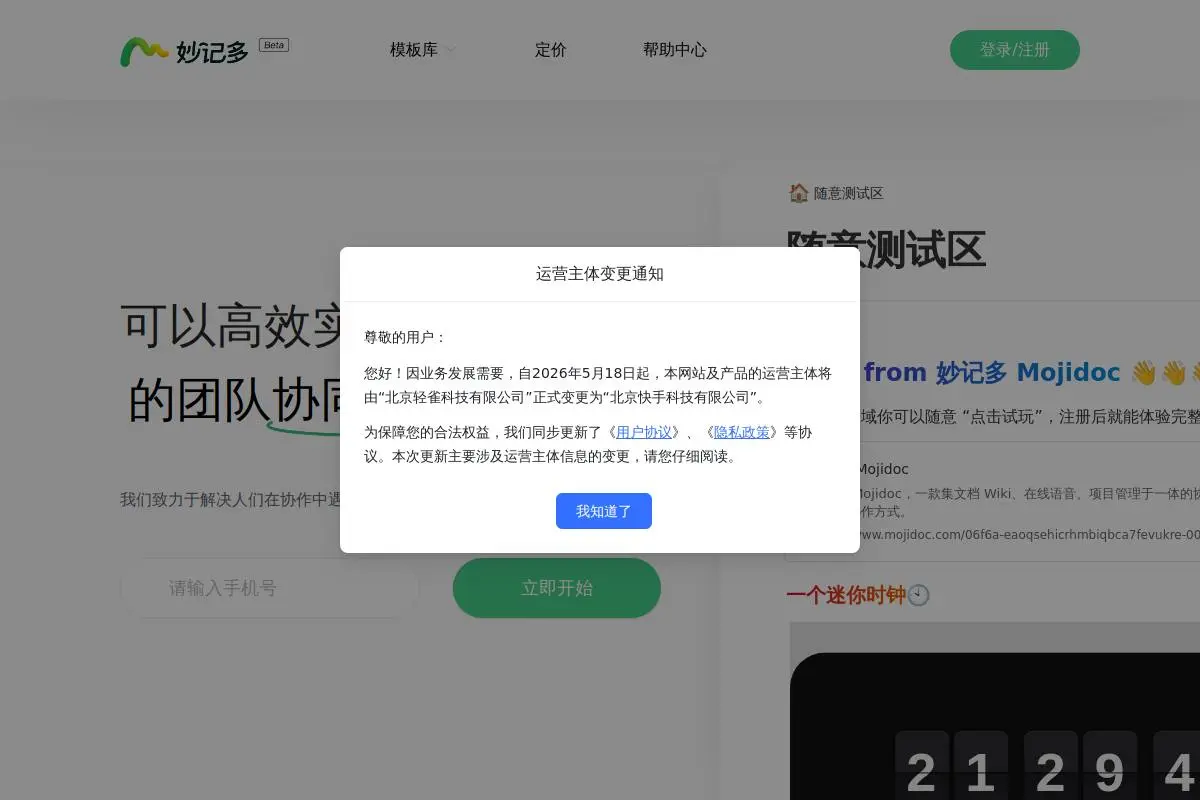Open the 定价 page
Image resolution: width=1200 pixels, height=800 pixels.
pos(551,50)
